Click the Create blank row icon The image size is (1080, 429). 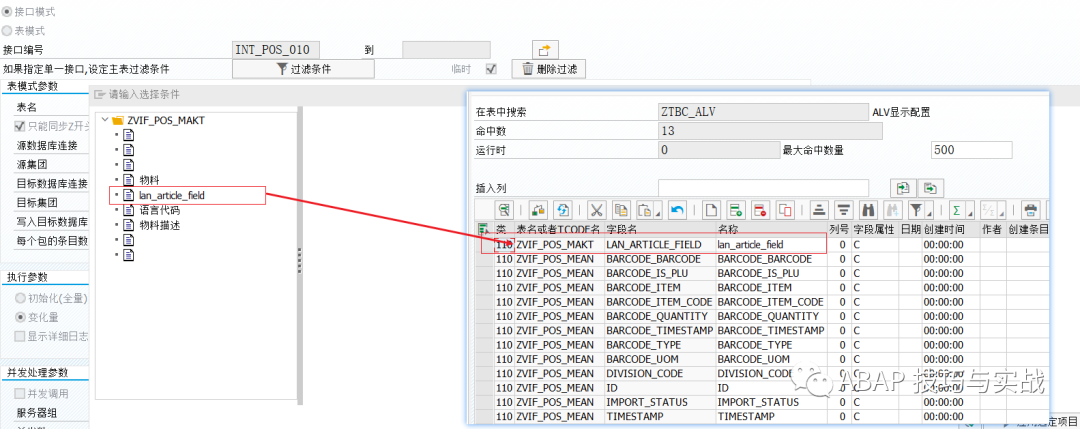click(x=711, y=210)
